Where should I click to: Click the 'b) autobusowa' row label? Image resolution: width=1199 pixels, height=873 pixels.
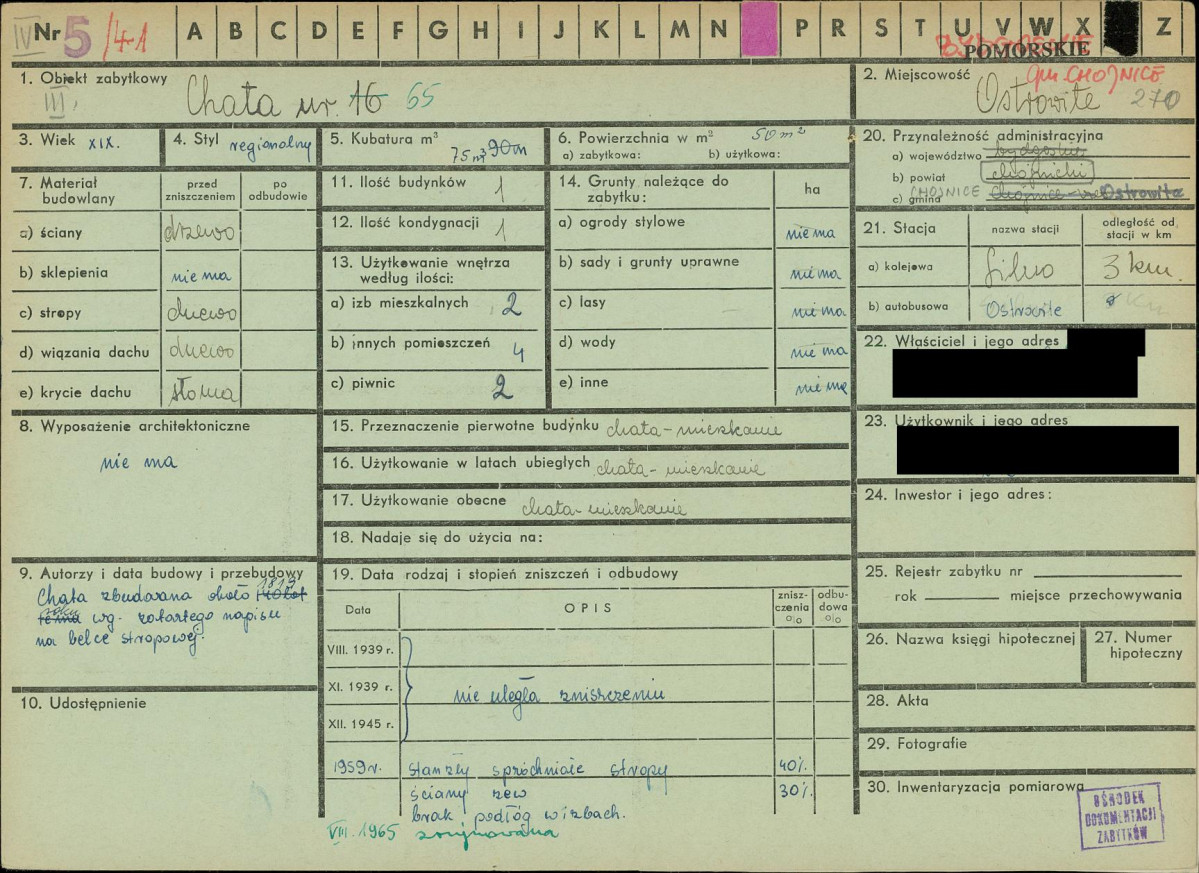coord(908,307)
